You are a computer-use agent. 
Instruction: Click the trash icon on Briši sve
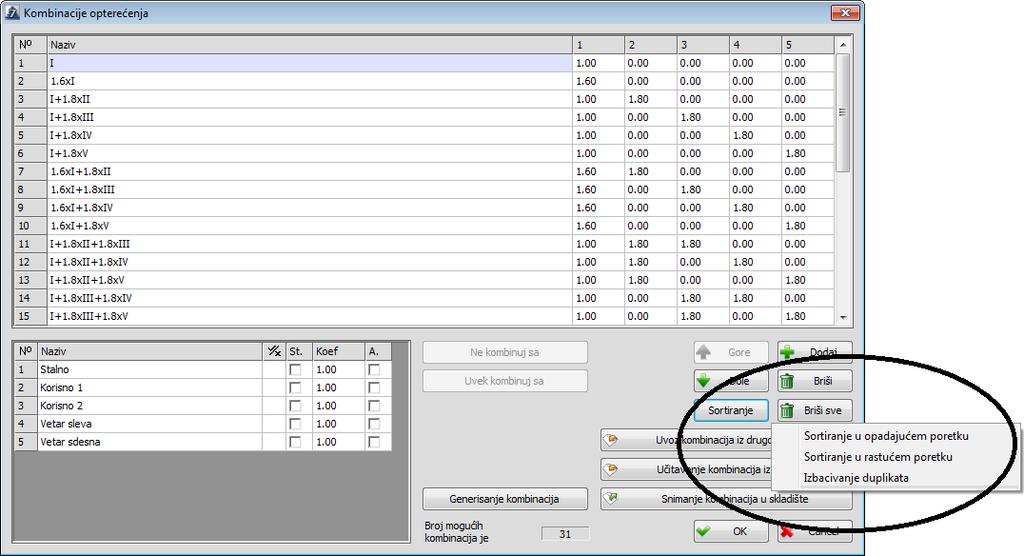tap(788, 410)
